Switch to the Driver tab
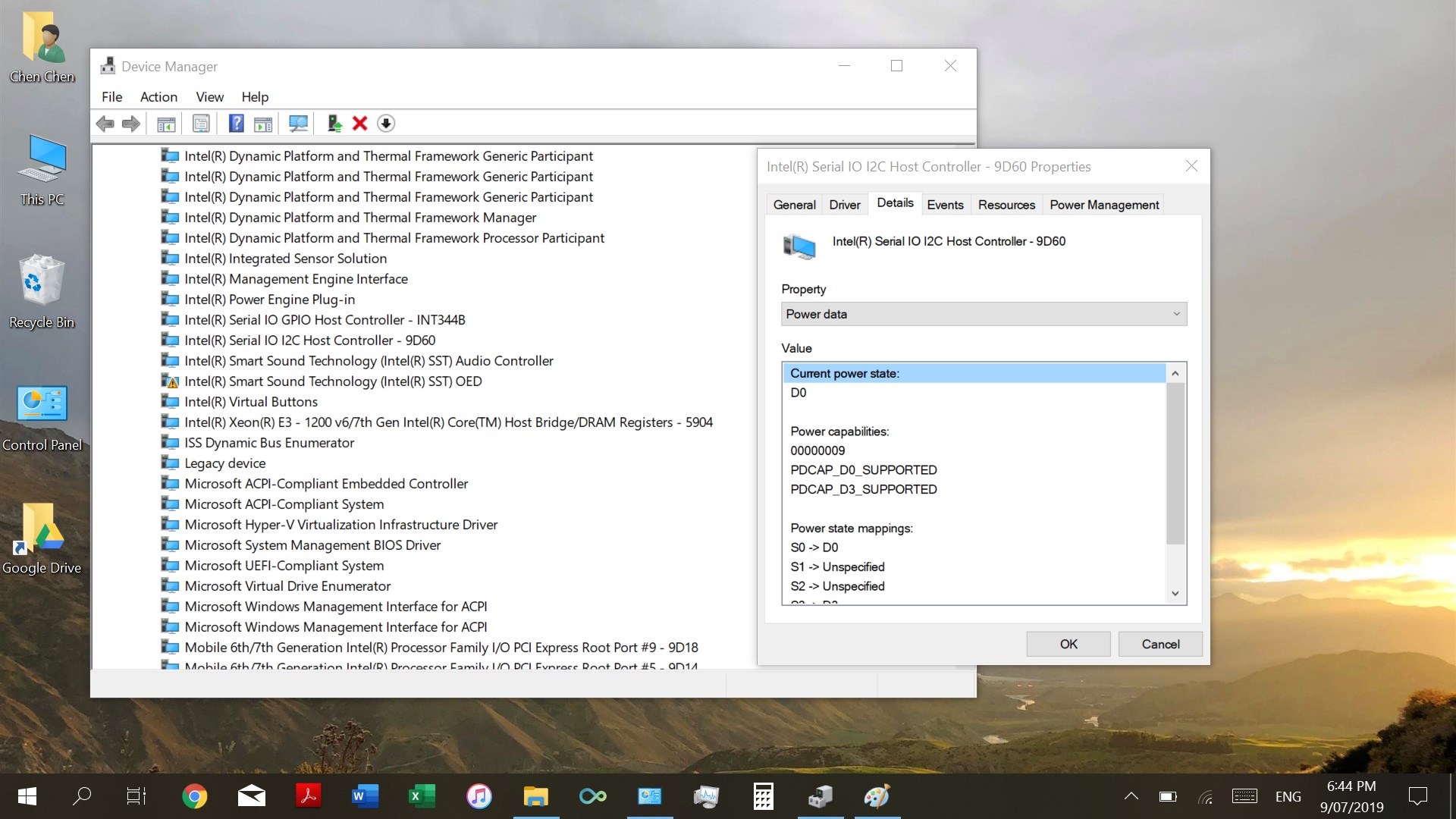This screenshot has width=1456, height=819. click(844, 205)
